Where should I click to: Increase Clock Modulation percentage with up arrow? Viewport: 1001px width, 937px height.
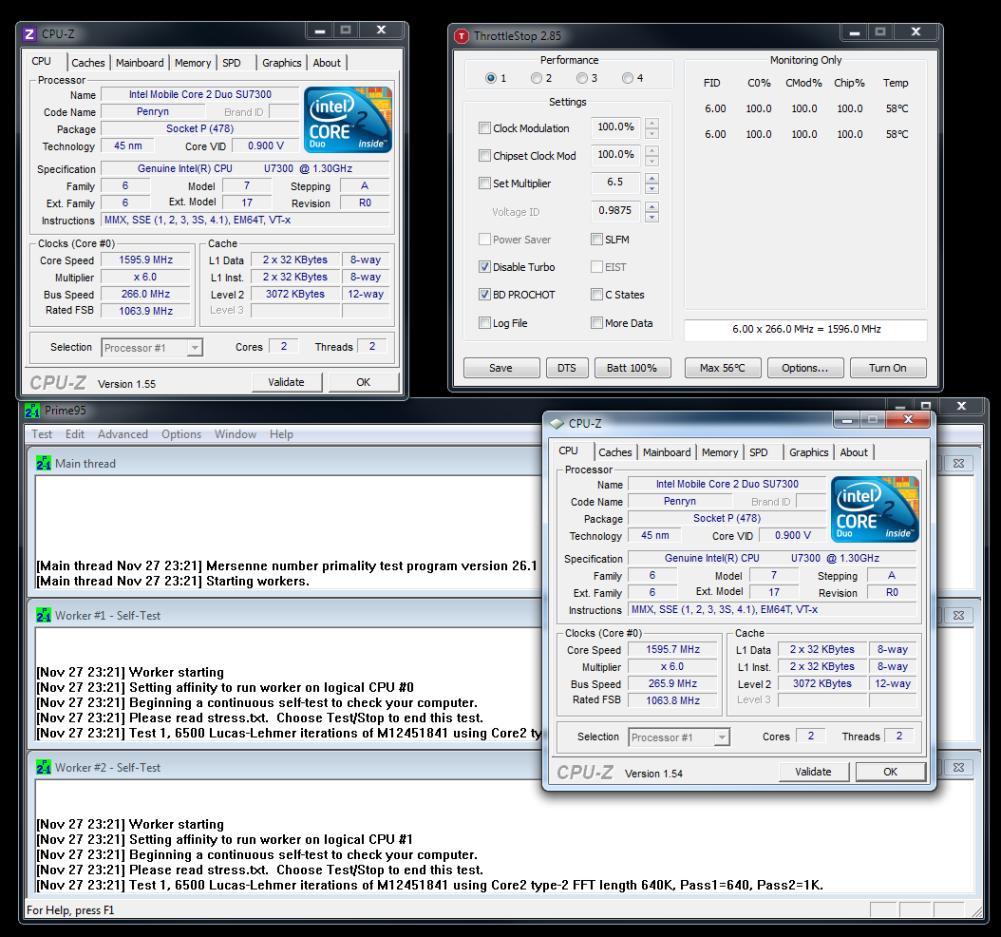point(652,123)
